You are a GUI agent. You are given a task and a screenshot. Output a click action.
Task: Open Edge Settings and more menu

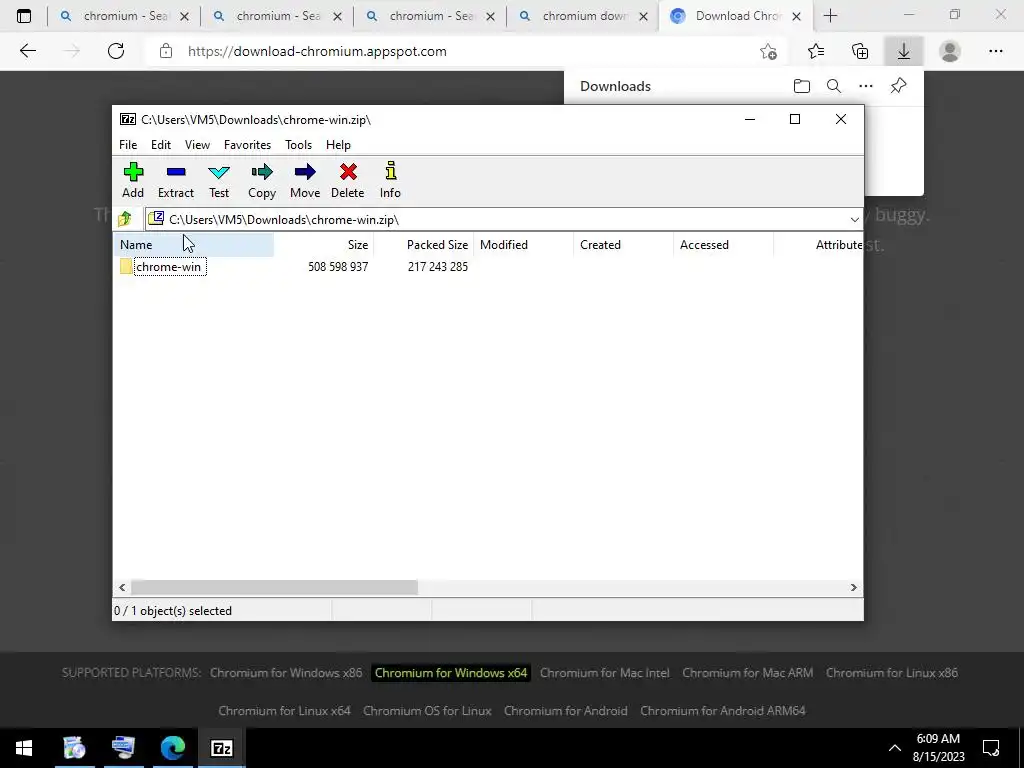click(x=995, y=51)
